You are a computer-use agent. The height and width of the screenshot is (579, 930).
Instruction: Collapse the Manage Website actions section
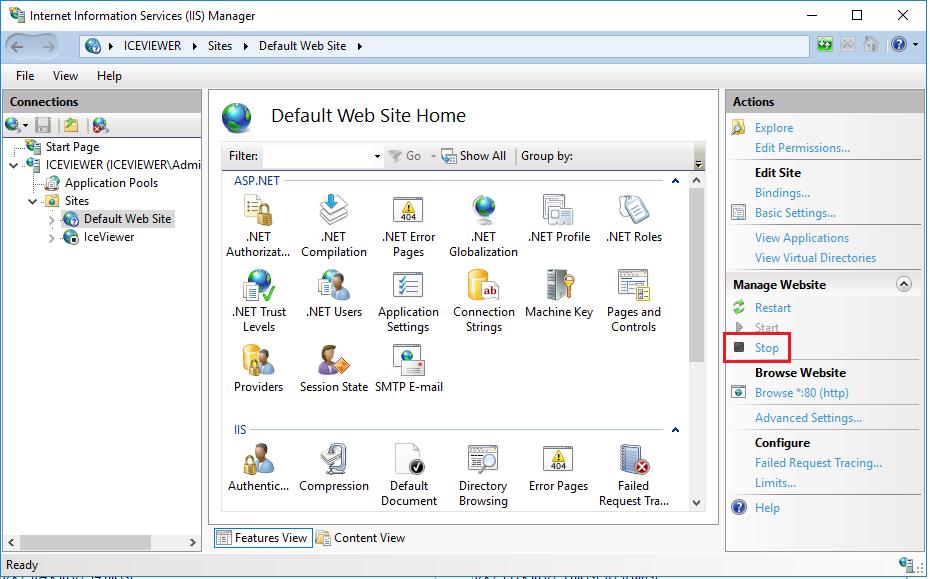coord(903,284)
